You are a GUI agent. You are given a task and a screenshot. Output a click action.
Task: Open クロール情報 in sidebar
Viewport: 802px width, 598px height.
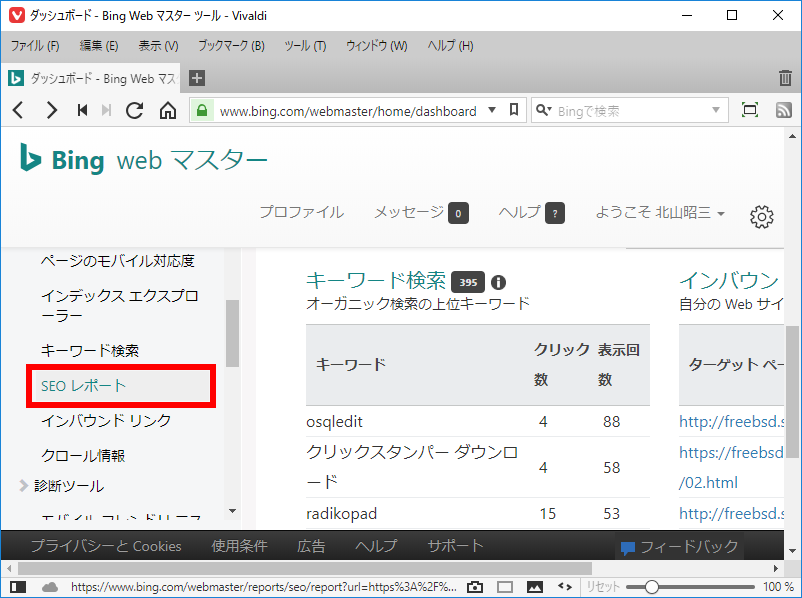pyautogui.click(x=83, y=455)
